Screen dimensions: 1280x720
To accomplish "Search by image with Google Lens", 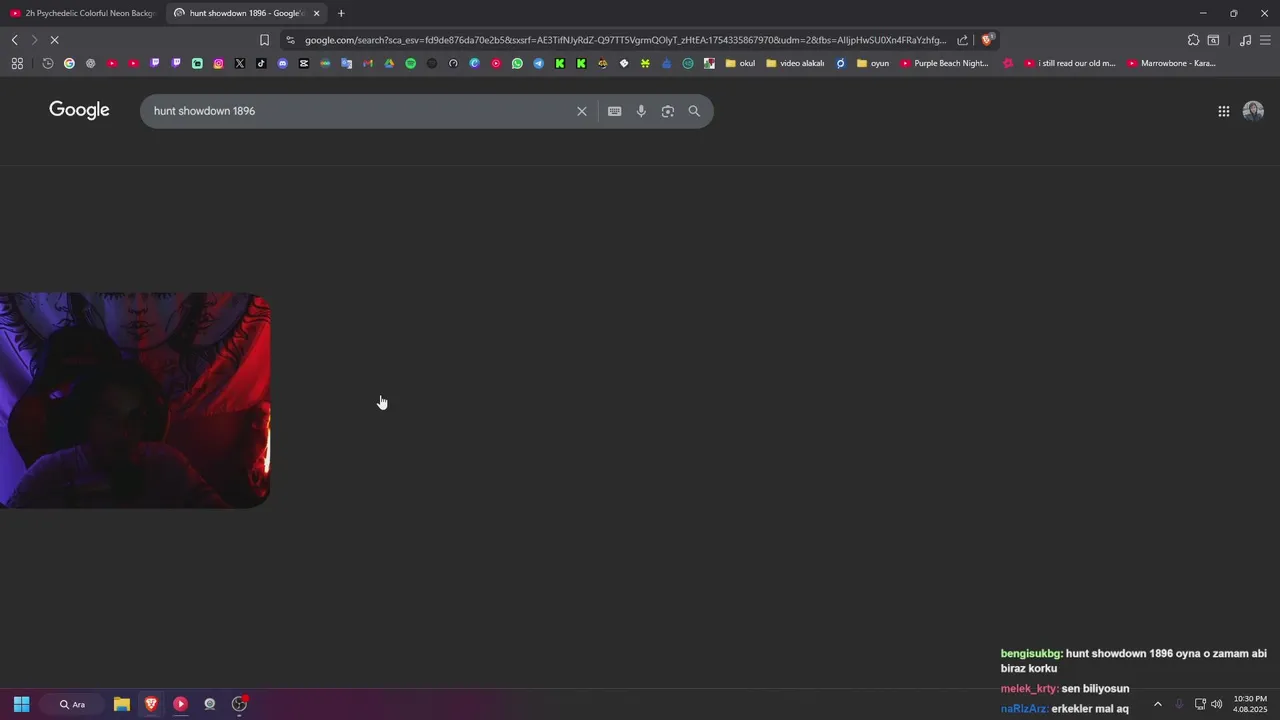I will pyautogui.click(x=668, y=111).
